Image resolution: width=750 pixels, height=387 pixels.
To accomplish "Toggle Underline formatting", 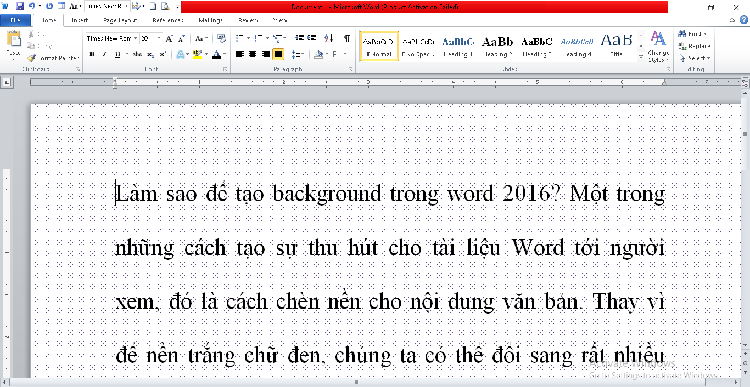I will click(x=117, y=54).
